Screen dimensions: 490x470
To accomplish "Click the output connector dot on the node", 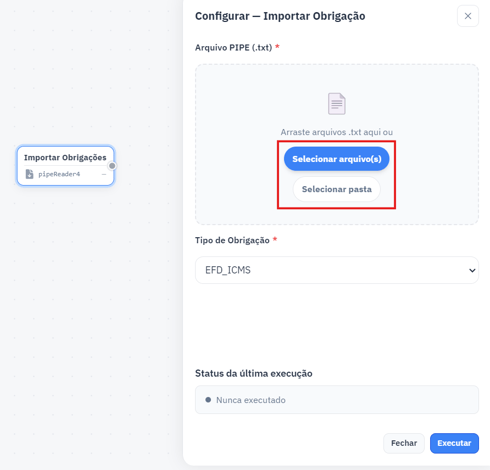I will coord(112,166).
